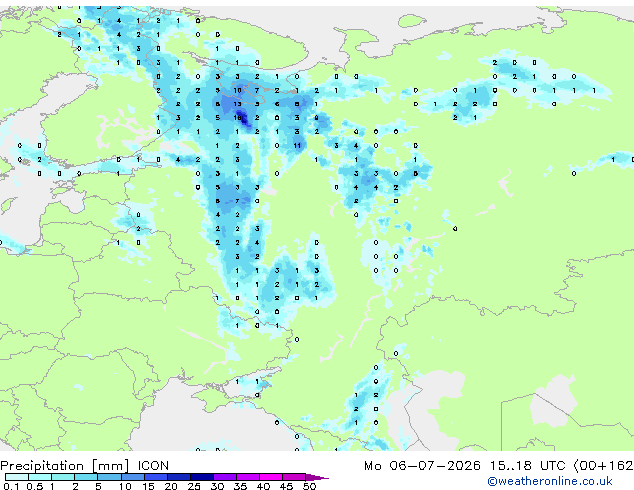Viewport: 634px width, 490px height.
Task: Click the 0.1–0.5 mm legend color swatch
Action: tap(16, 477)
